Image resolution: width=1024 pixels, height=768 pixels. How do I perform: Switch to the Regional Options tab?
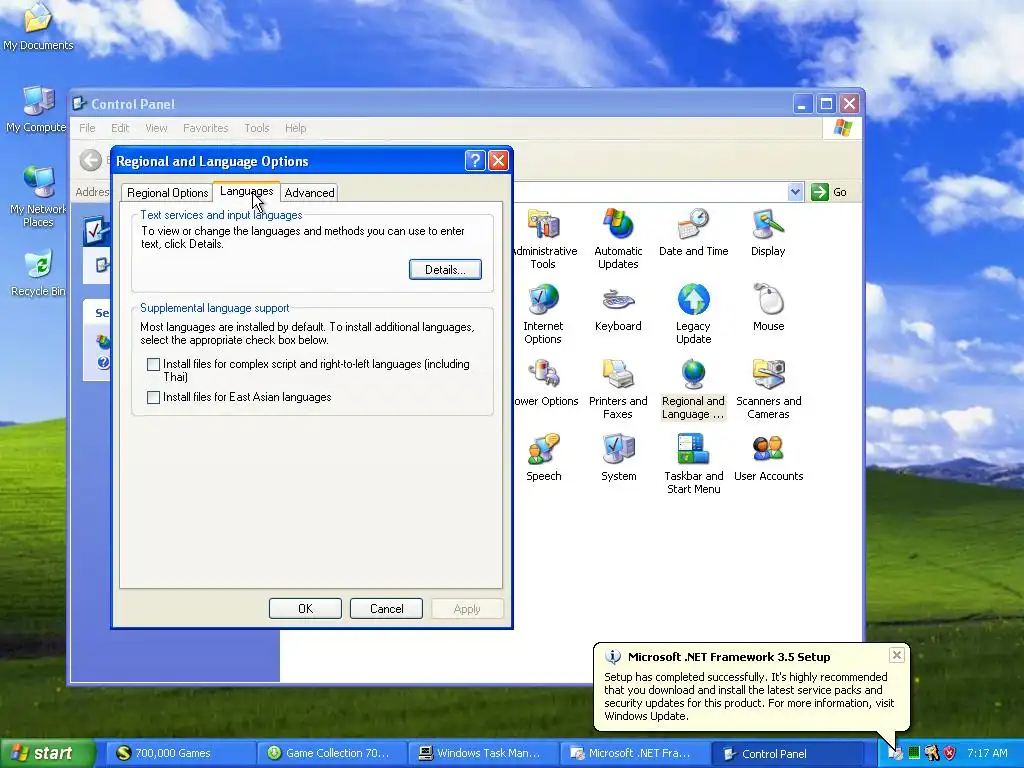(x=167, y=193)
